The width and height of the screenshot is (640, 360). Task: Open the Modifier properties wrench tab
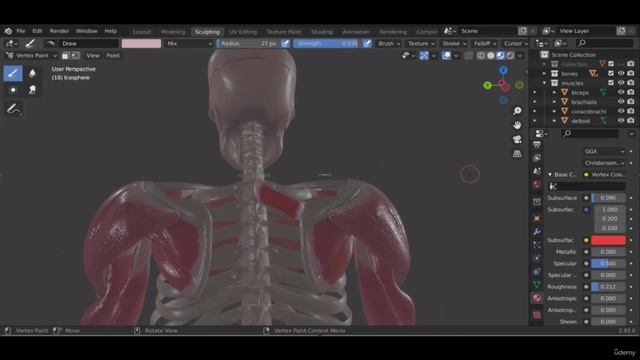click(537, 232)
